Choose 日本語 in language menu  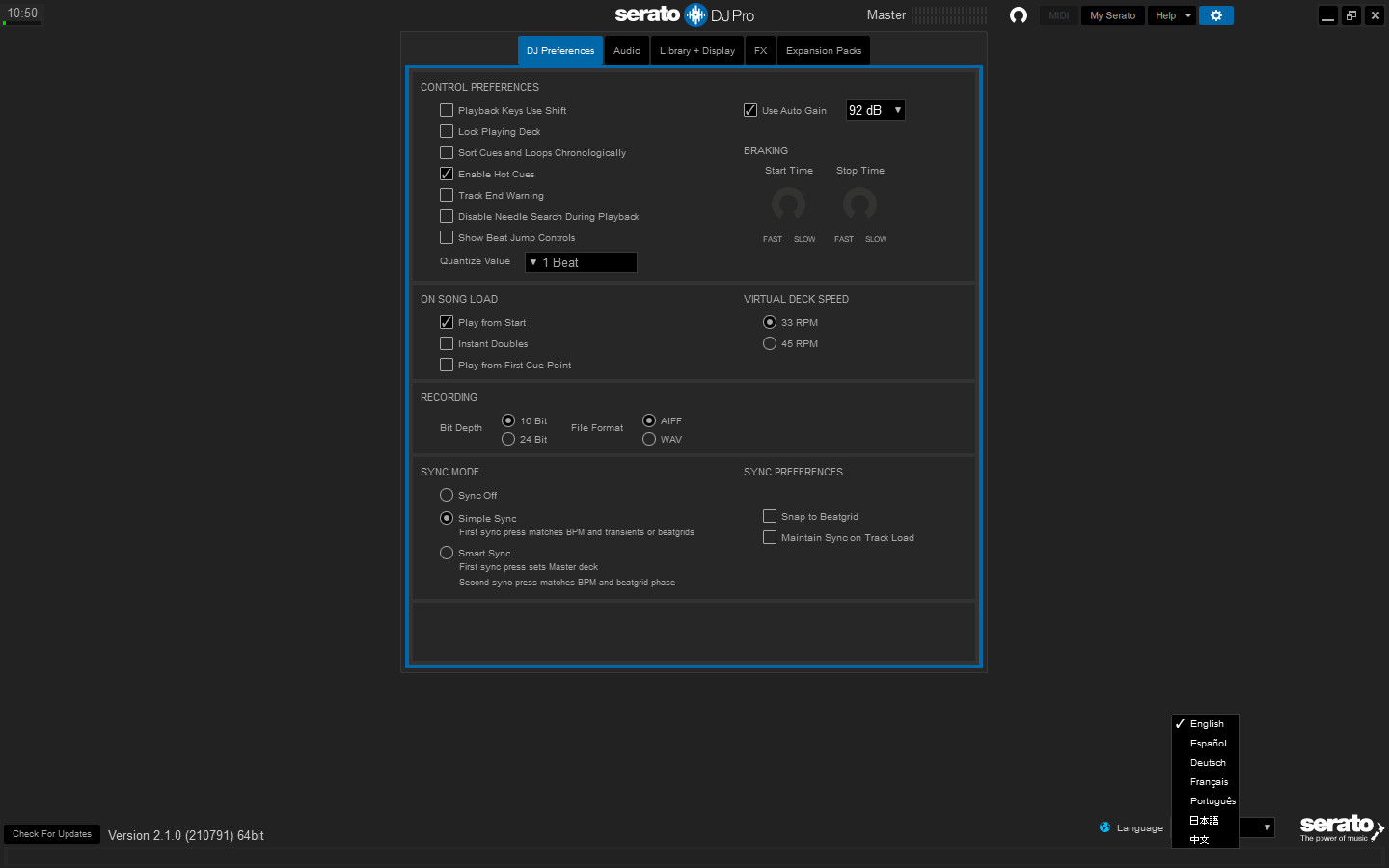(x=1206, y=820)
